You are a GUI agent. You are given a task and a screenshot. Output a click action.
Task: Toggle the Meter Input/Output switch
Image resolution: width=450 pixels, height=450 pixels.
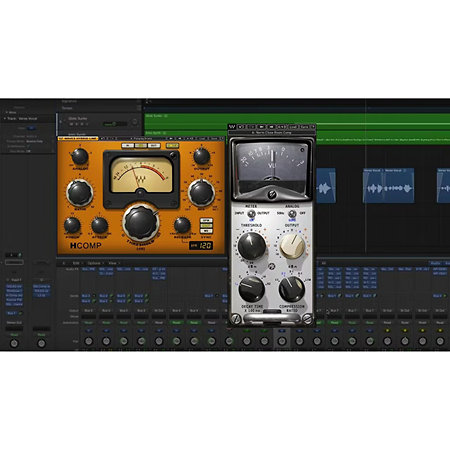[x=252, y=214]
